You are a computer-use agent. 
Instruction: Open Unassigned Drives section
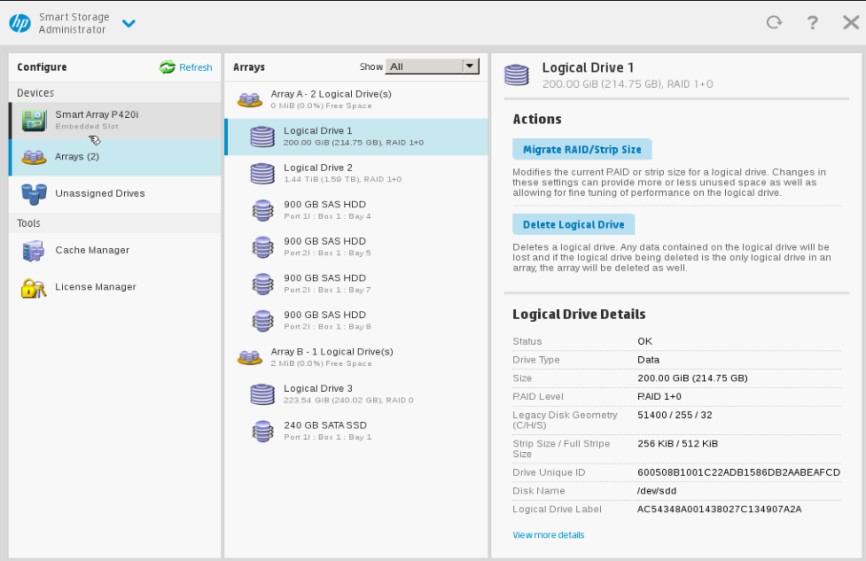point(99,194)
